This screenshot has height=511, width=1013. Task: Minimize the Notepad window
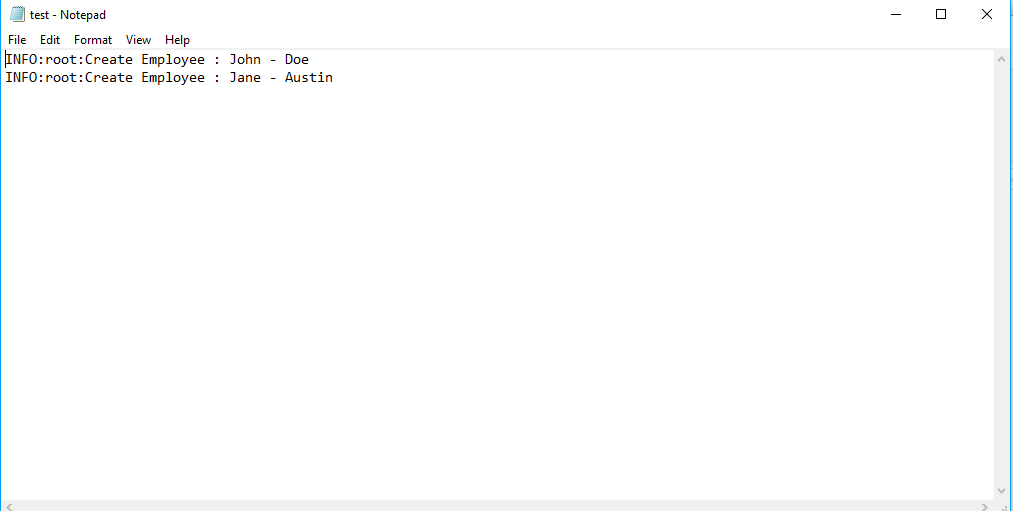point(896,14)
